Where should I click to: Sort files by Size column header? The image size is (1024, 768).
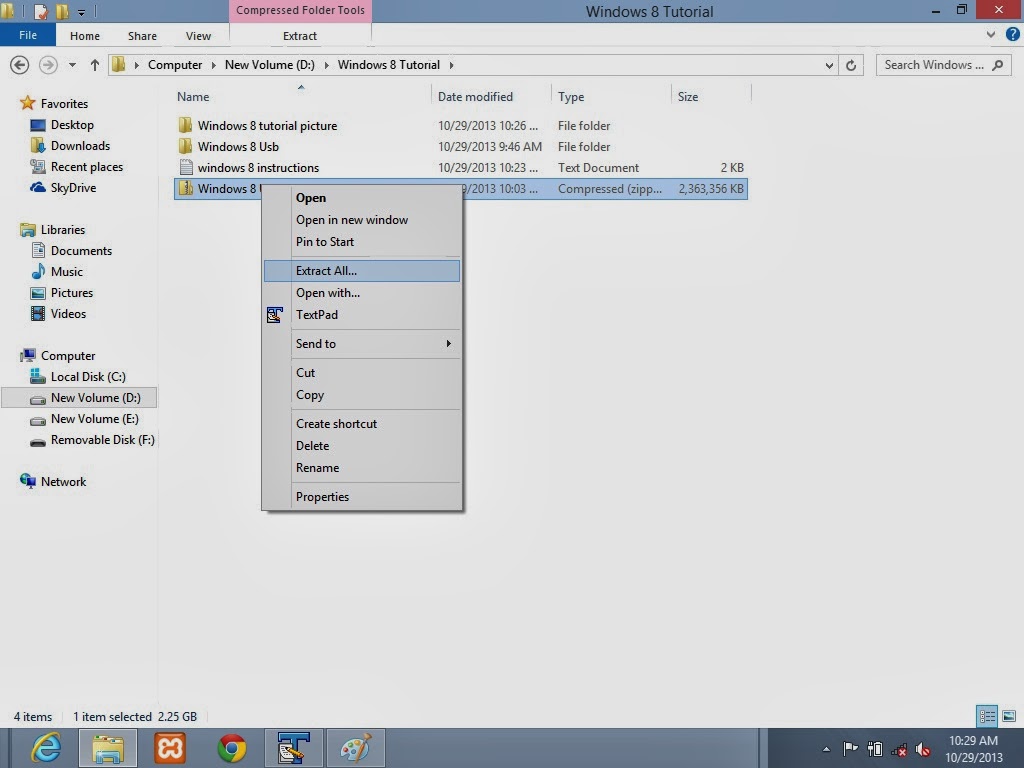(711, 97)
